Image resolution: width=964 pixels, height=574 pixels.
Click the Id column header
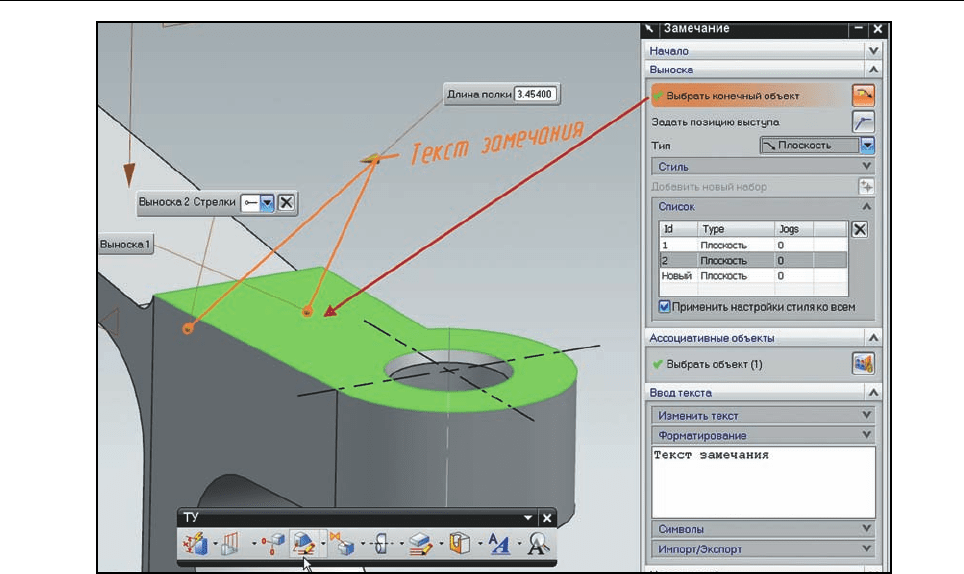click(678, 229)
